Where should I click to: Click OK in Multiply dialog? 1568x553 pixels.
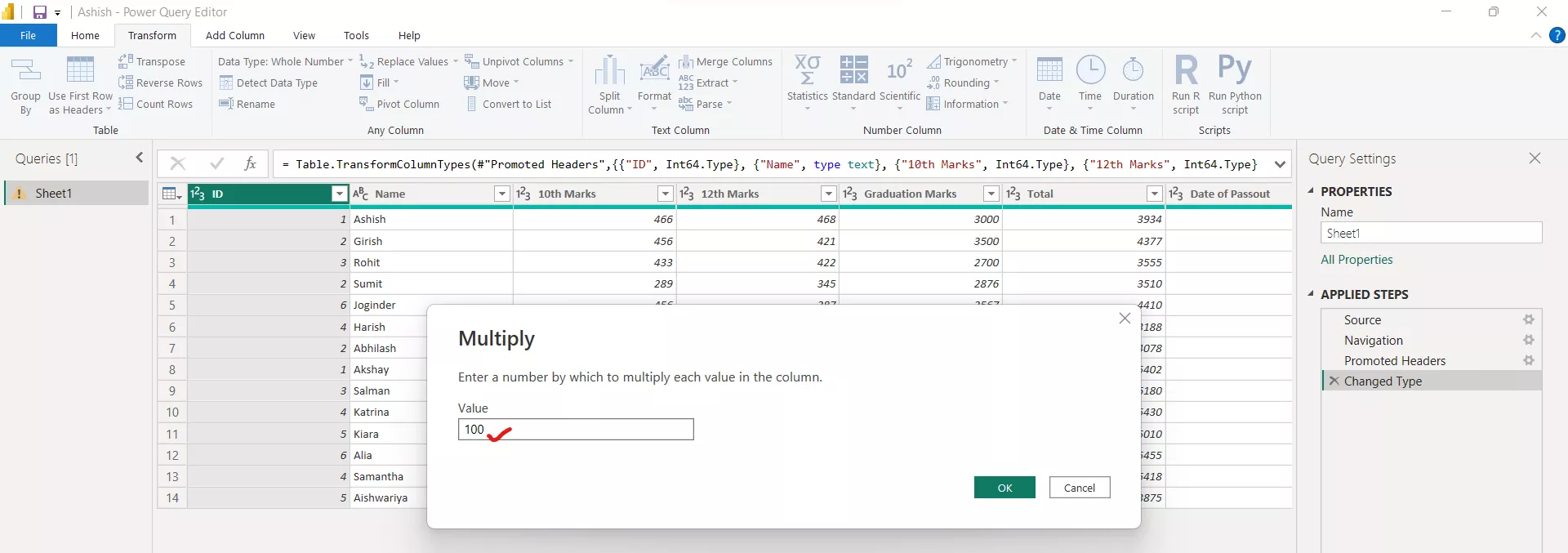(1004, 487)
